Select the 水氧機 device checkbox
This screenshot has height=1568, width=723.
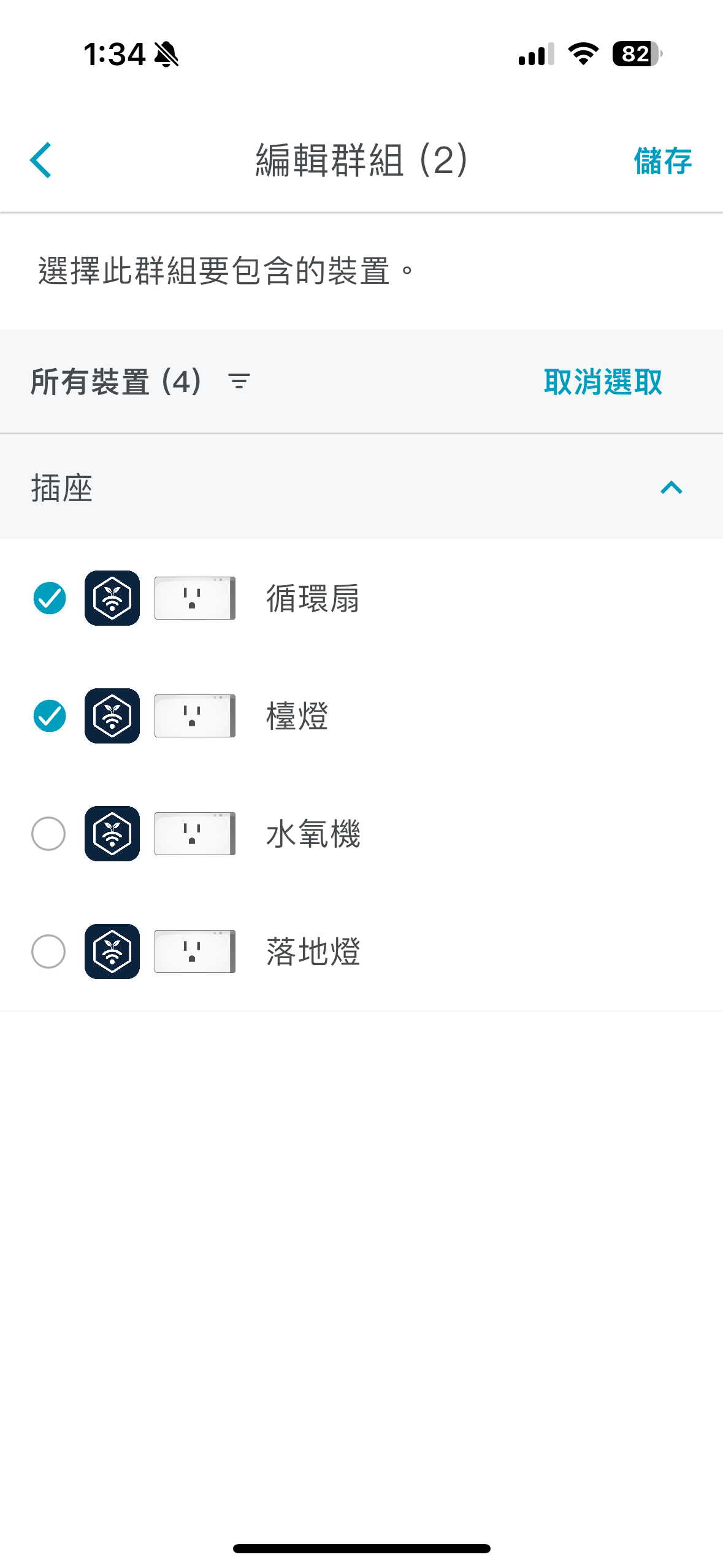(x=49, y=834)
